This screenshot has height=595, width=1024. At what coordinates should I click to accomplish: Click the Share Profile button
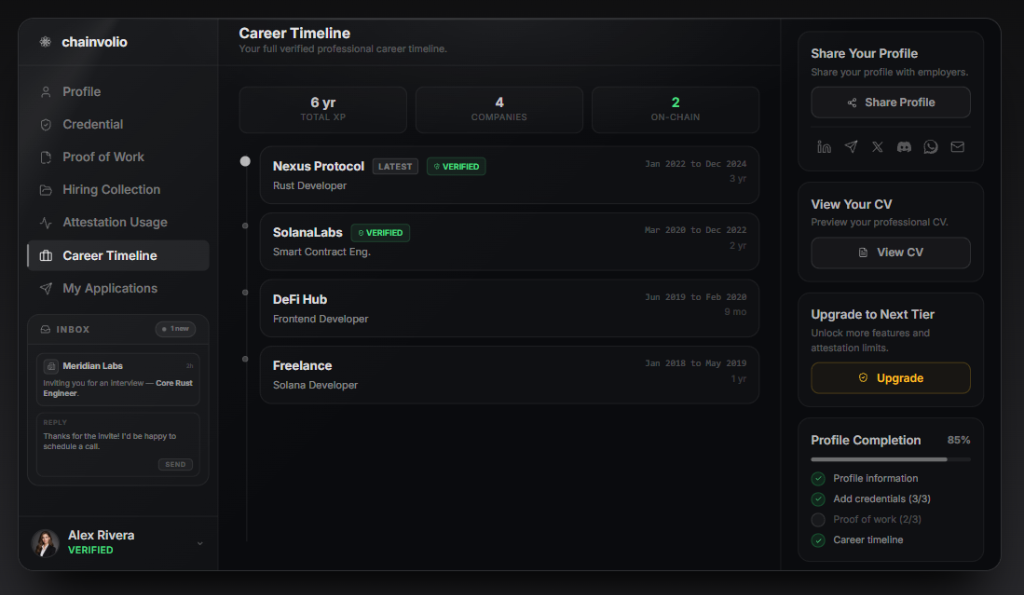coord(890,103)
